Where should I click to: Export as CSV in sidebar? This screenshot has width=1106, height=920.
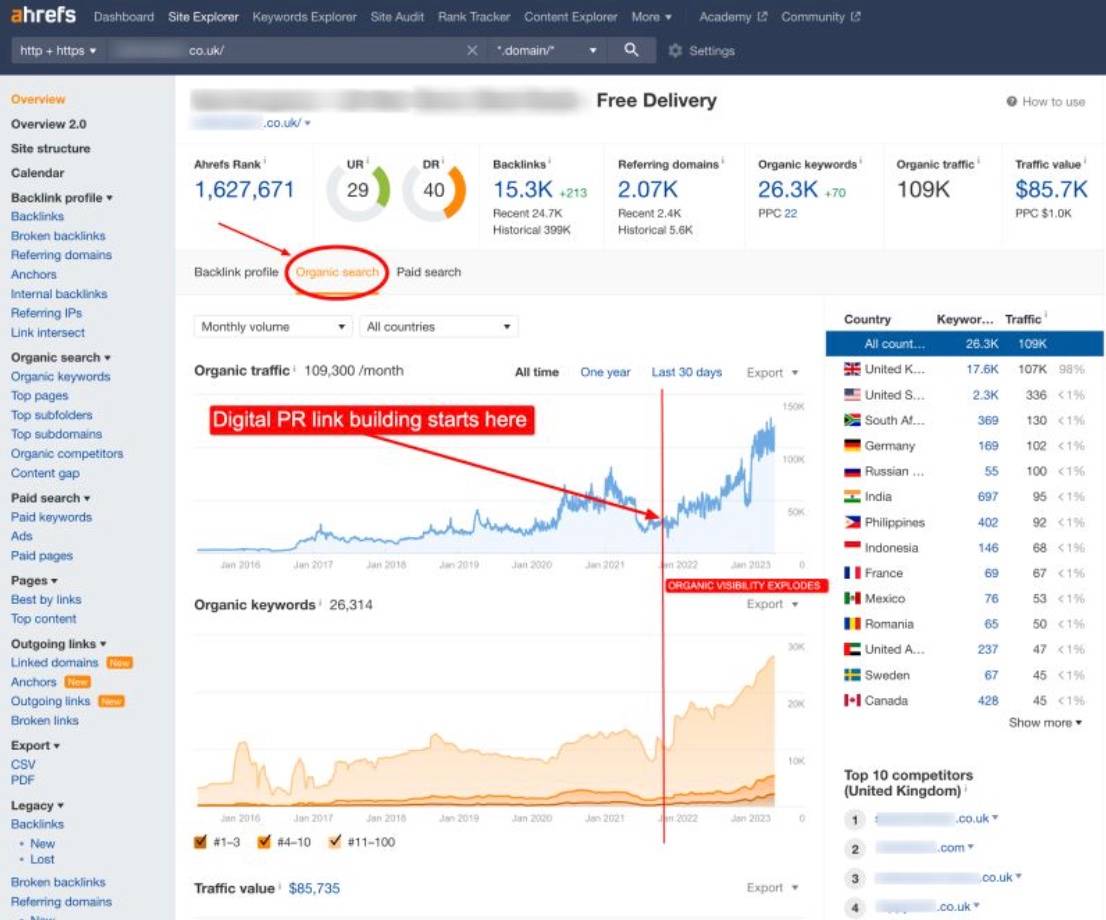tap(23, 764)
